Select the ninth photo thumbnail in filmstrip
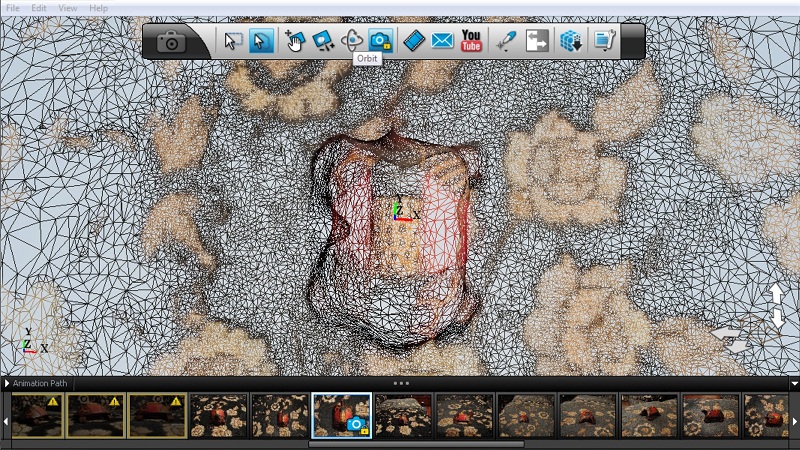The image size is (800, 450). pos(526,416)
